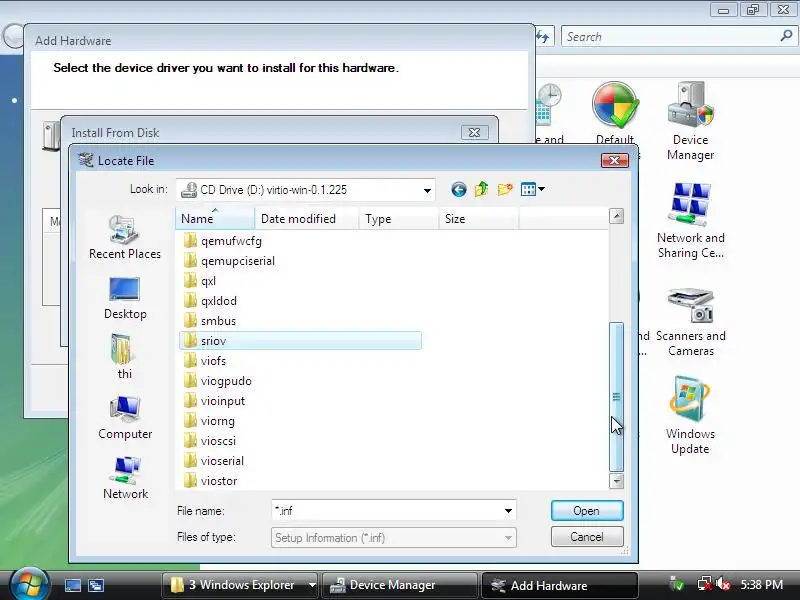Create a new folder in Locate File
Viewport: 800px width, 600px height.
(505, 190)
